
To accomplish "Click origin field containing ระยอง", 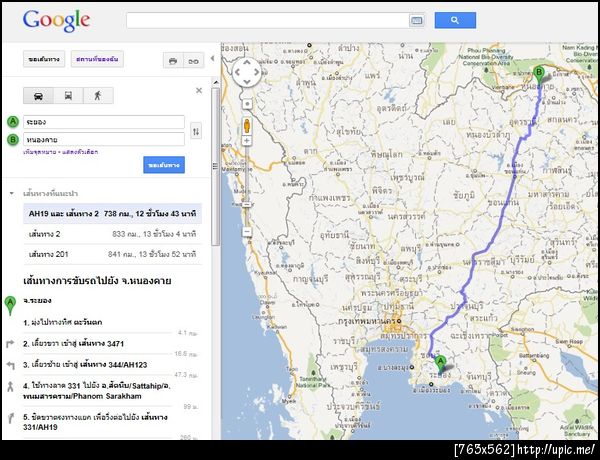I will [104, 122].
